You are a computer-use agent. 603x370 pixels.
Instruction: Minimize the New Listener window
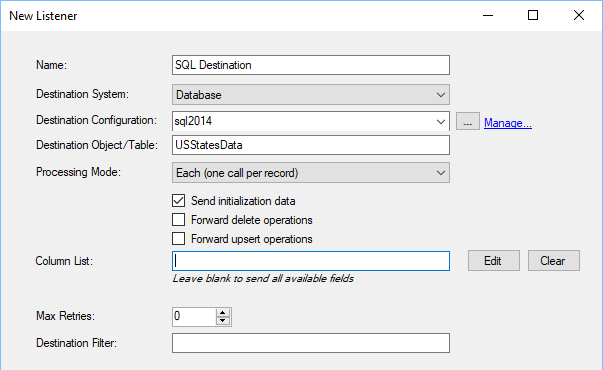coord(488,15)
